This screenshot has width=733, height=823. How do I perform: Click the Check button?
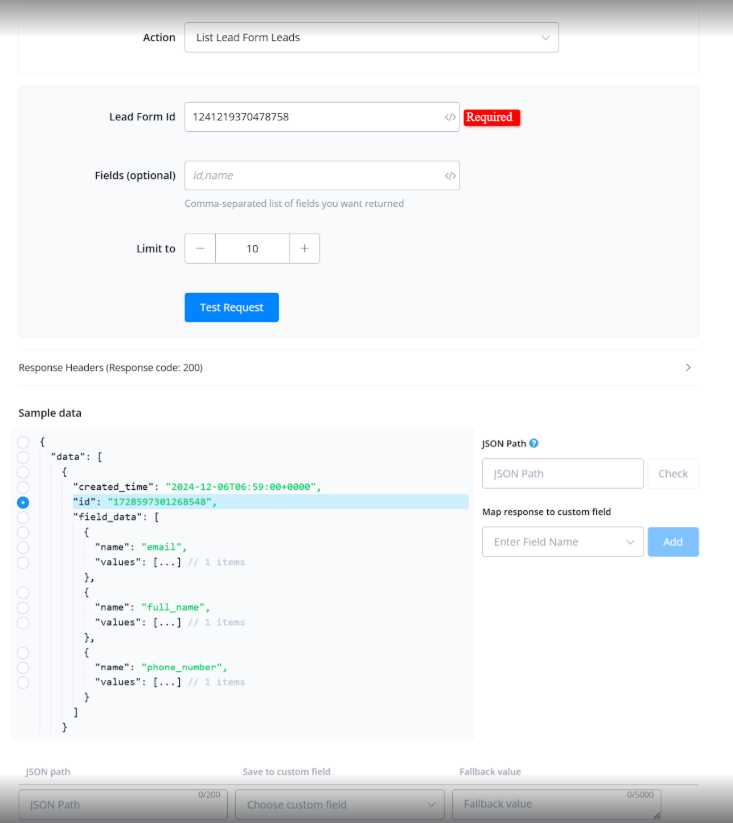tap(673, 474)
